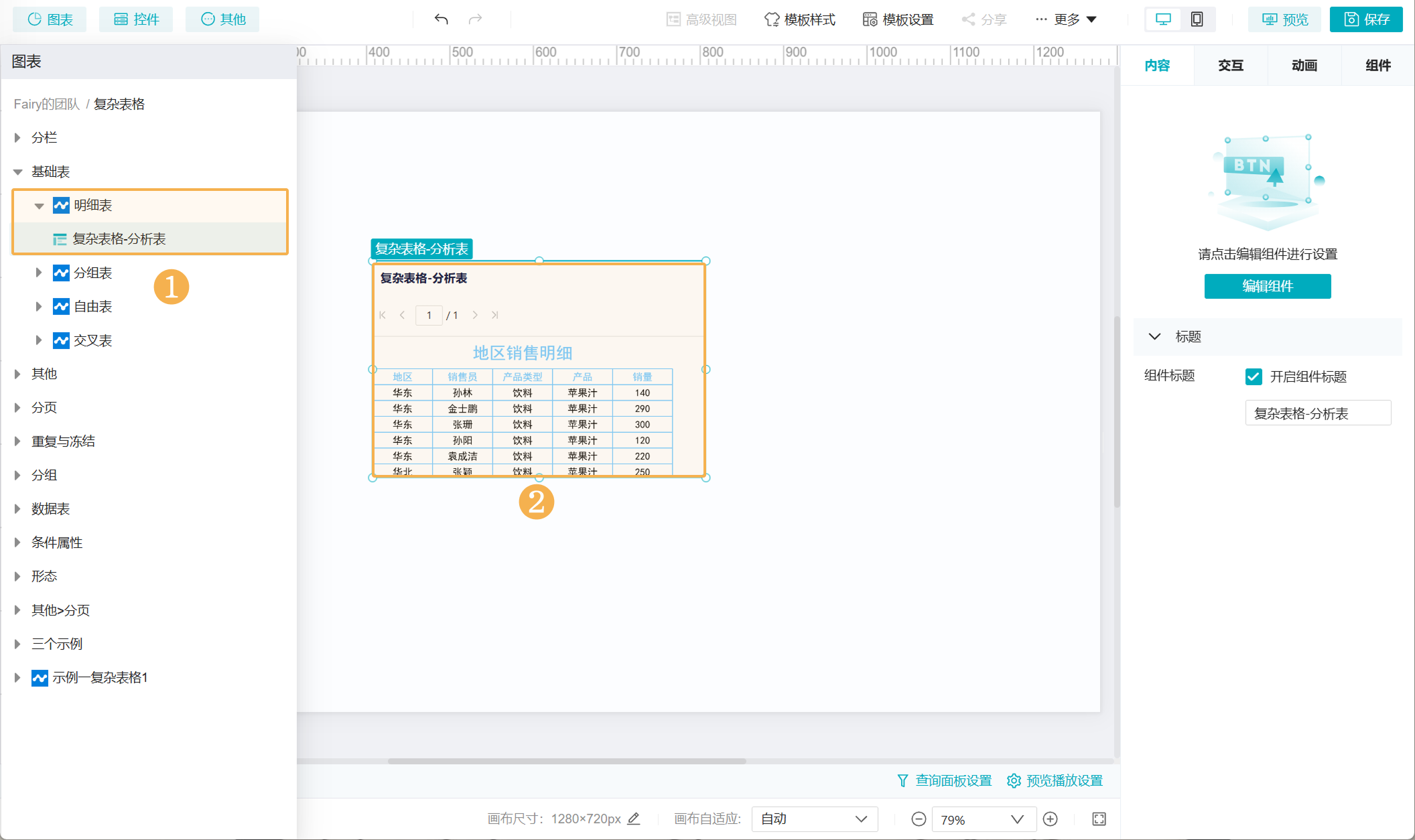Collapse the 标题 section
Screen dimensions: 1415x840
click(1154, 336)
